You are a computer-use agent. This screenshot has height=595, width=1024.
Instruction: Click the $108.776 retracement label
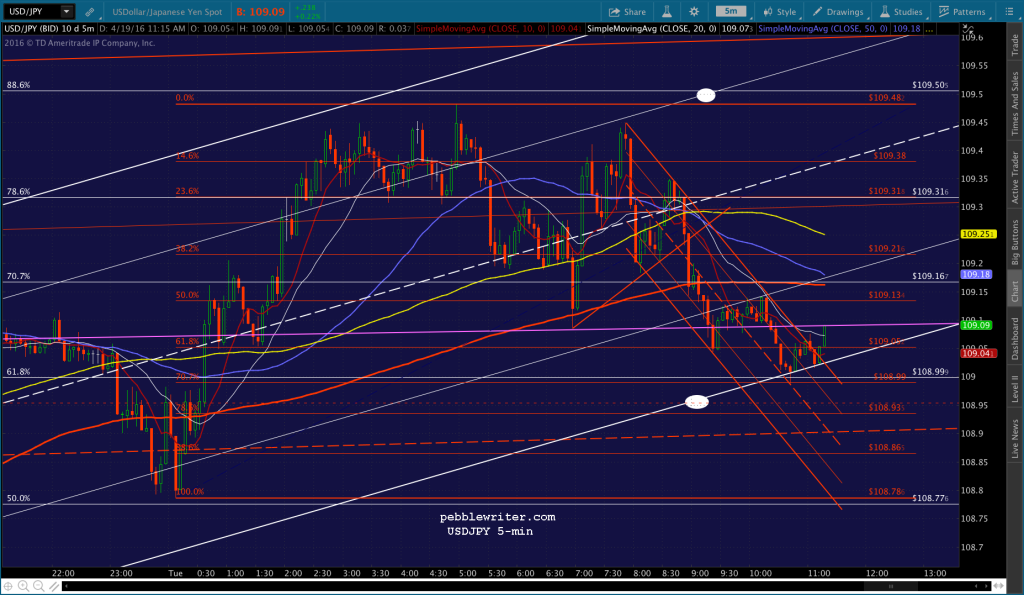tap(930, 498)
